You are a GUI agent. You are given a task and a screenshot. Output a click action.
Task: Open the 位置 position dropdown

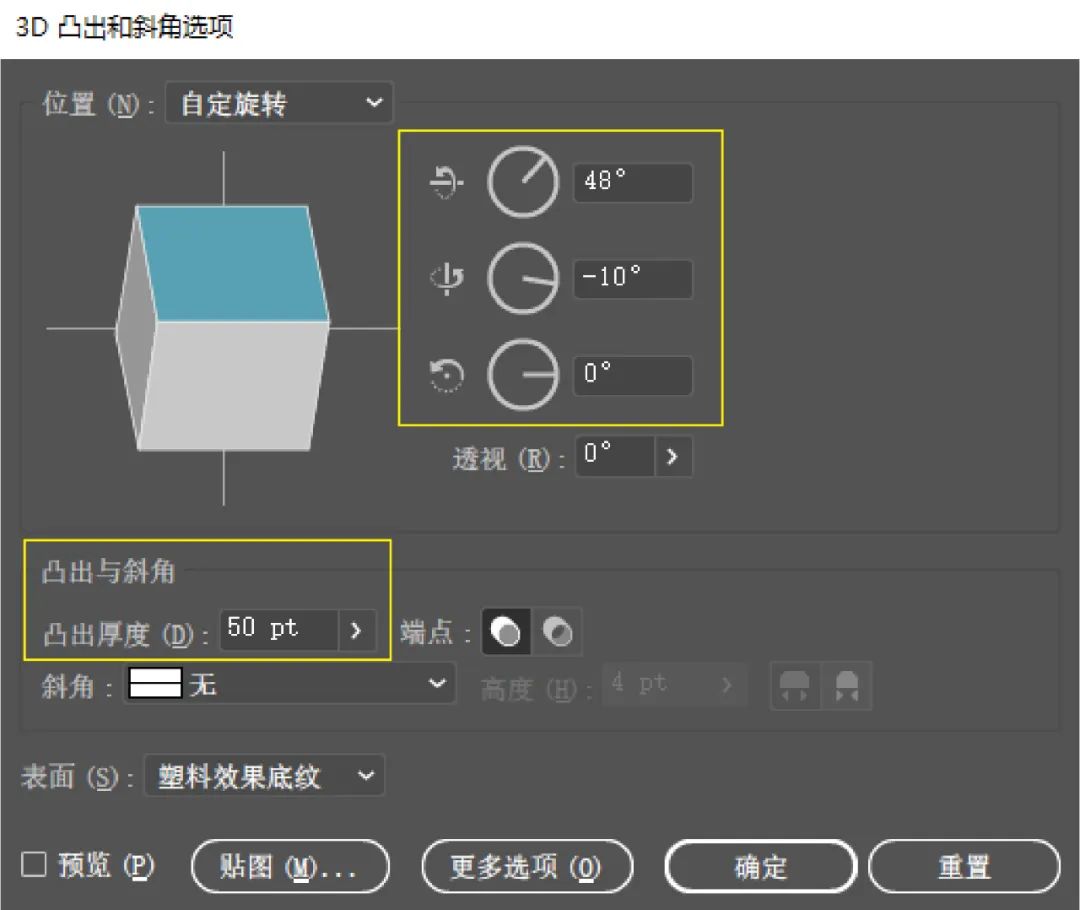tap(279, 103)
